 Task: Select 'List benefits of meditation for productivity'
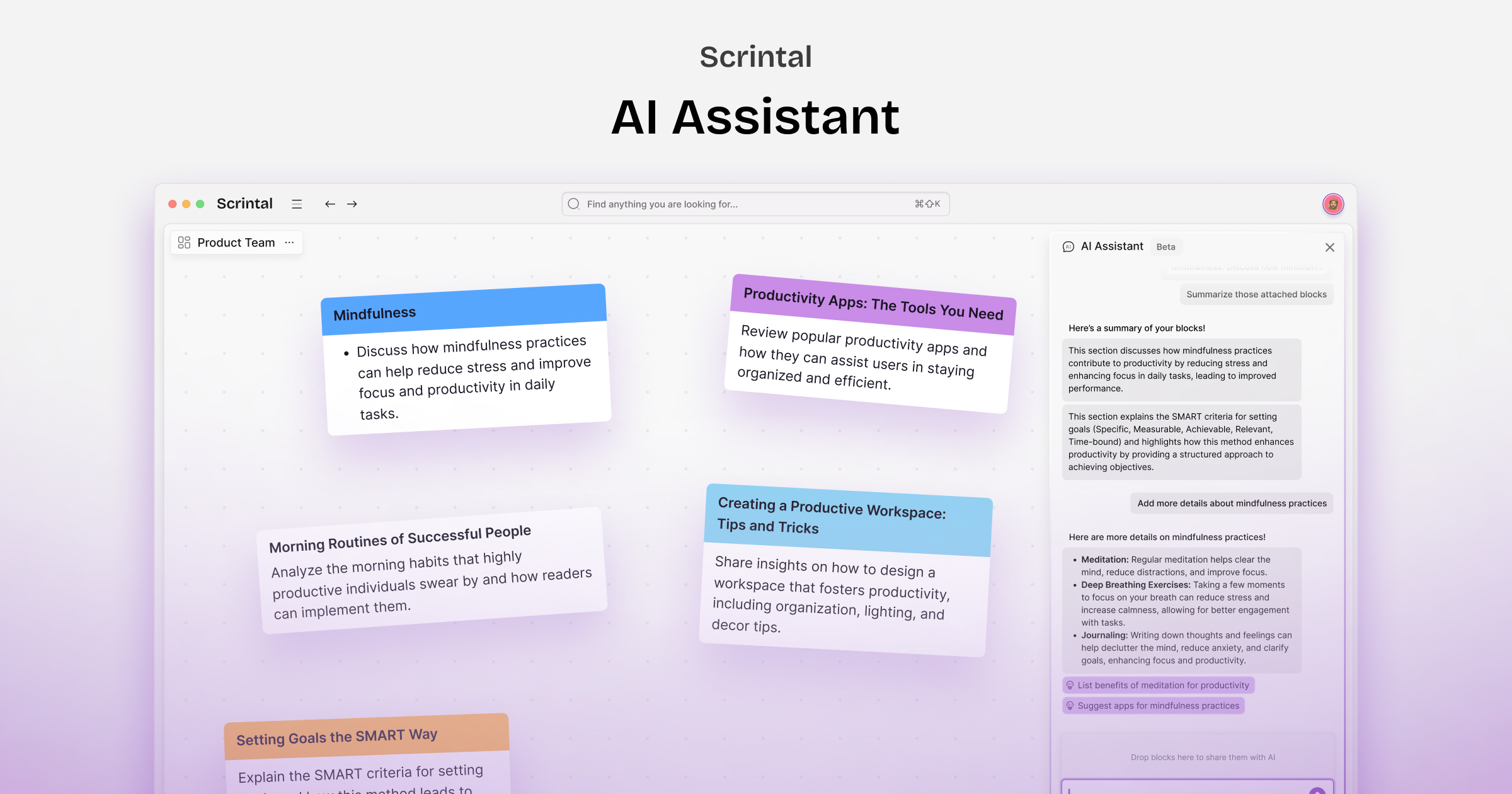point(1159,685)
